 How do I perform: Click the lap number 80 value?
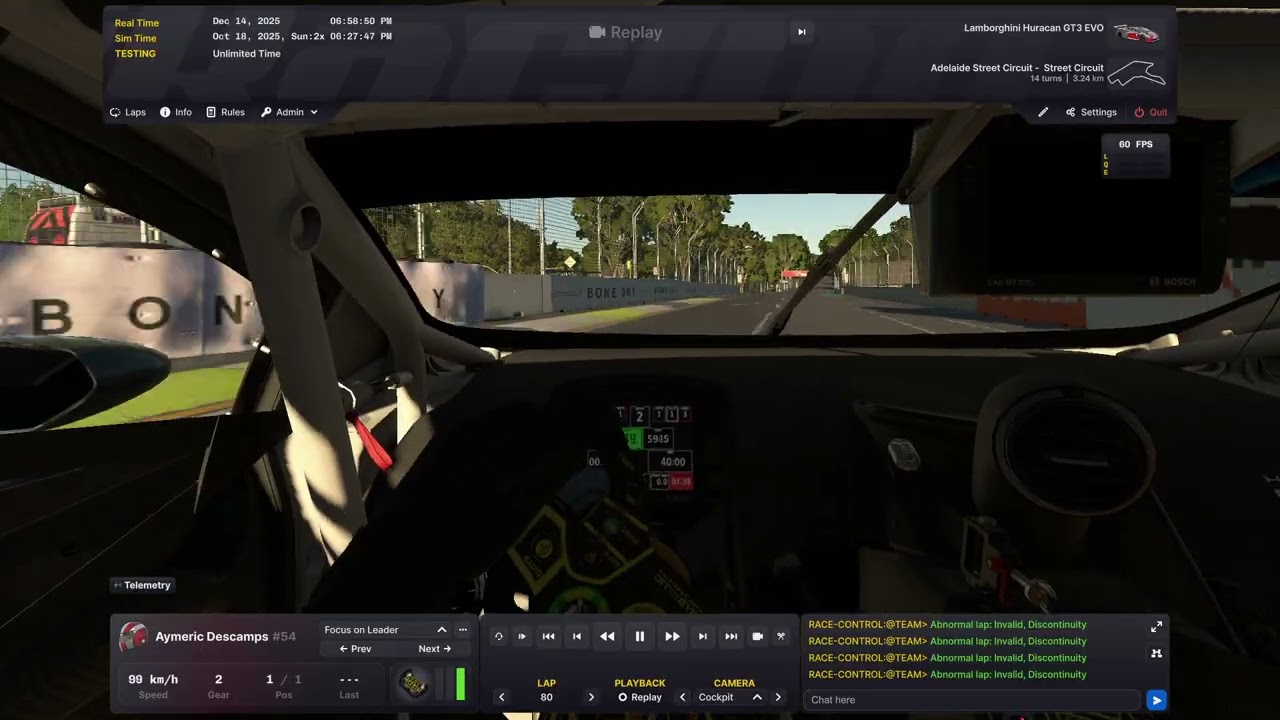tap(546, 697)
